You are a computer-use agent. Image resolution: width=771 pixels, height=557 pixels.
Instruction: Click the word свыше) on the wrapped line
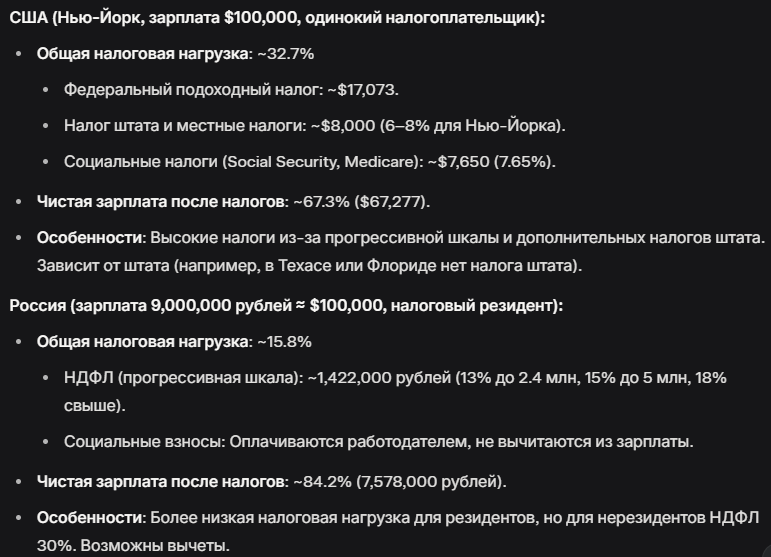click(x=95, y=406)
